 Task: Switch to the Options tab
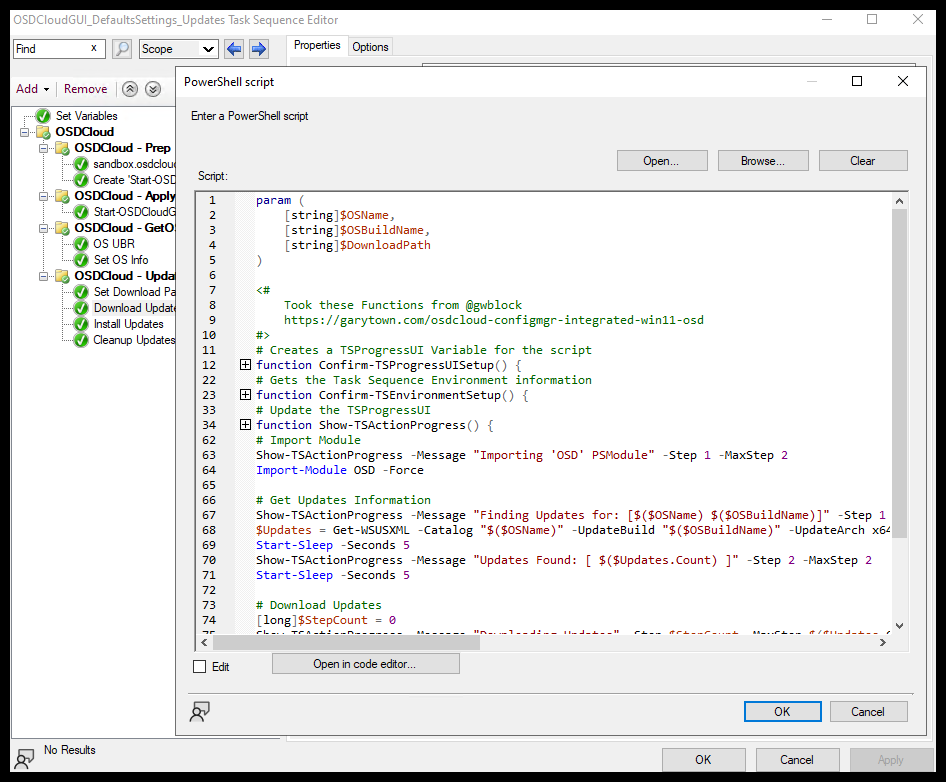point(370,45)
